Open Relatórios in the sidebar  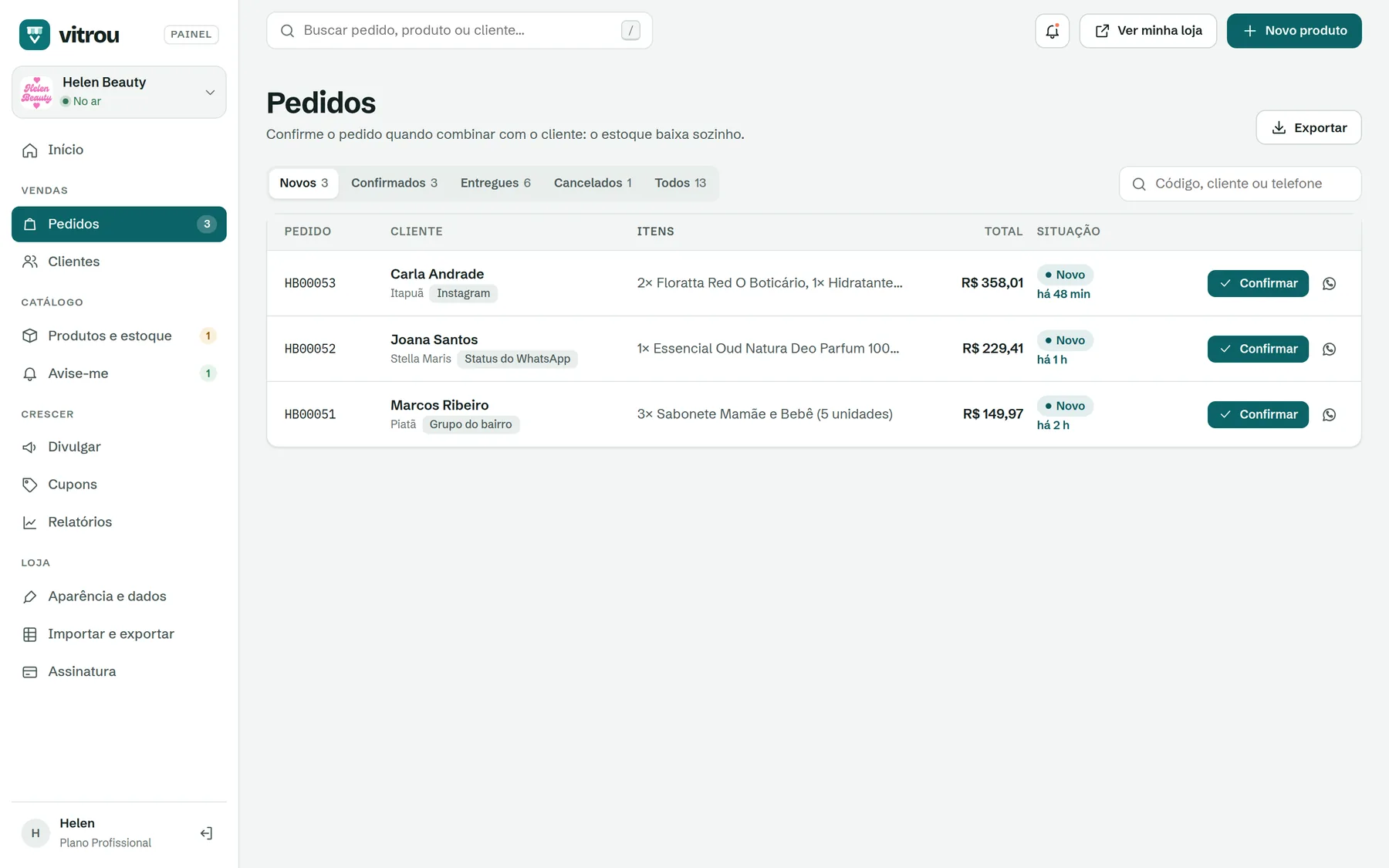coord(119,522)
